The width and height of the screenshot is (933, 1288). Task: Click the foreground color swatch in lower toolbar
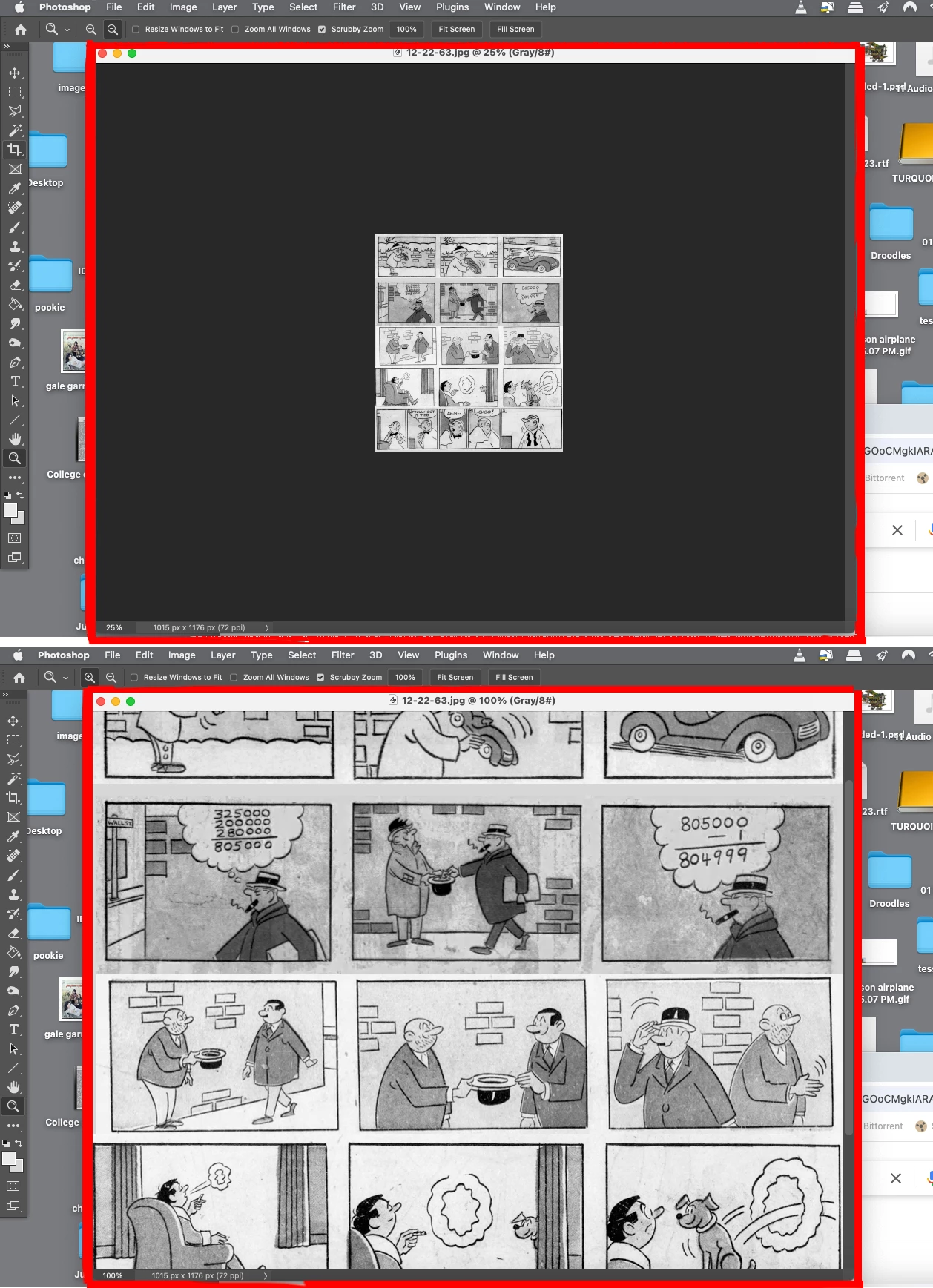coord(8,1158)
